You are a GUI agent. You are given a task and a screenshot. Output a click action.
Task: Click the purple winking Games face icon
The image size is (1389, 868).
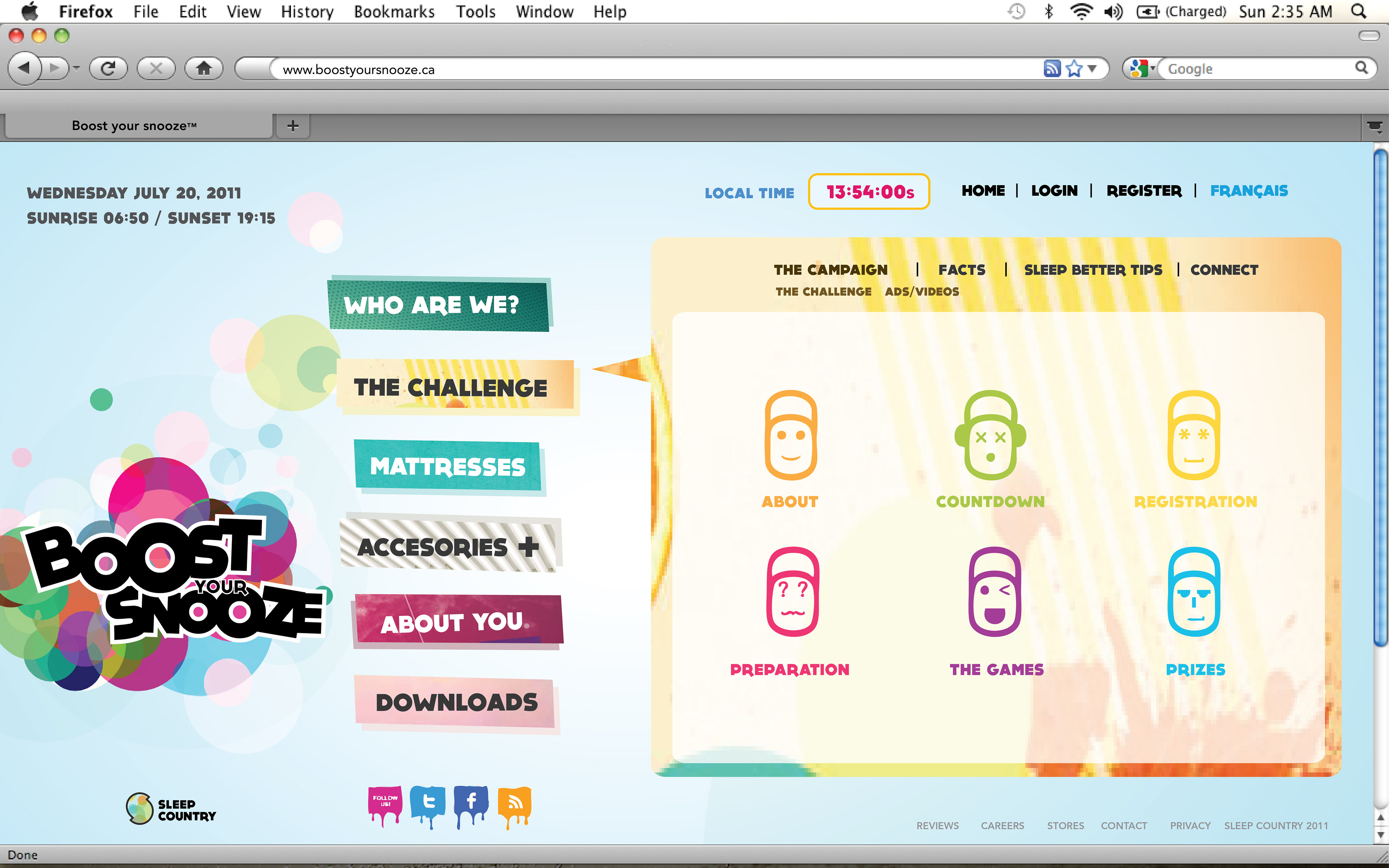click(x=994, y=591)
